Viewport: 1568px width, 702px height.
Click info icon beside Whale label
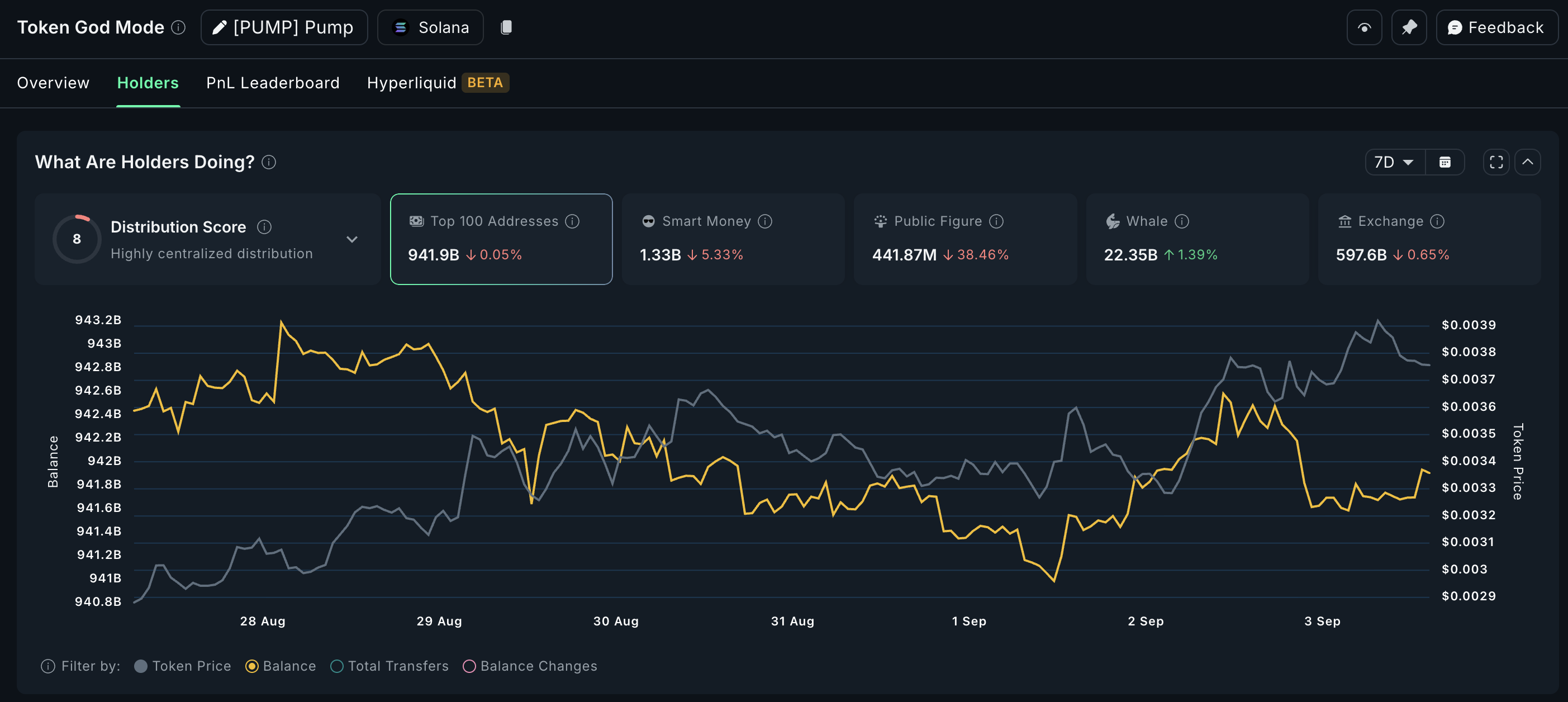[x=1181, y=221]
